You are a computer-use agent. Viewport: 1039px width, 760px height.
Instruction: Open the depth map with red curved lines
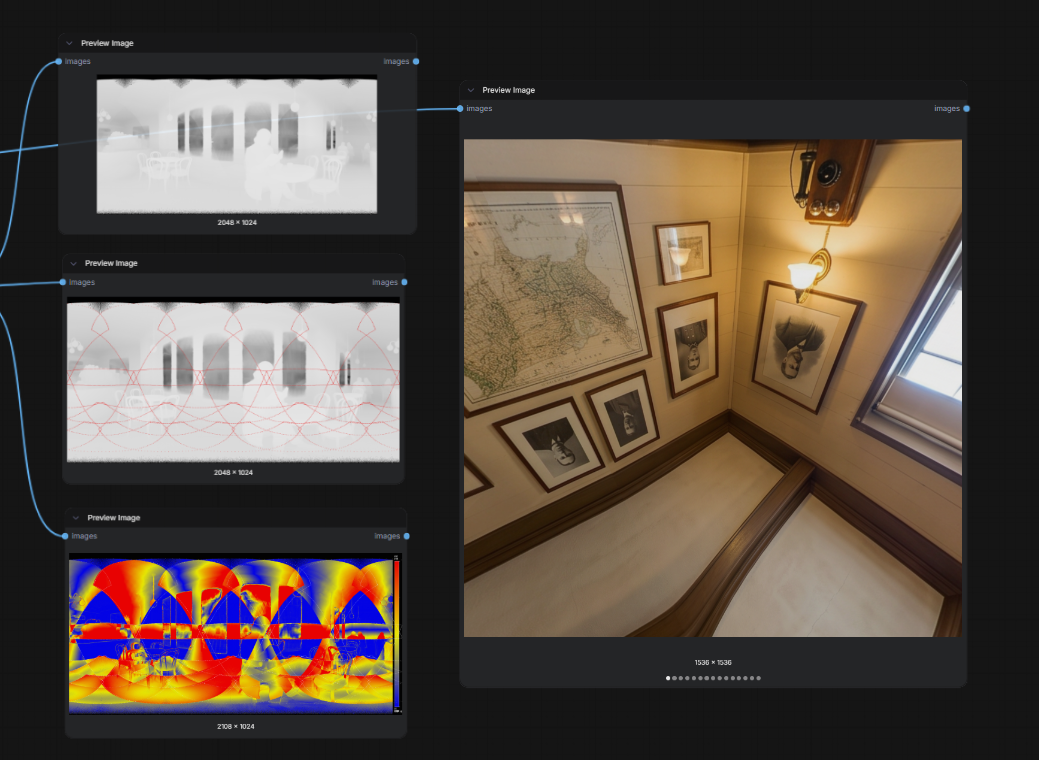click(233, 380)
